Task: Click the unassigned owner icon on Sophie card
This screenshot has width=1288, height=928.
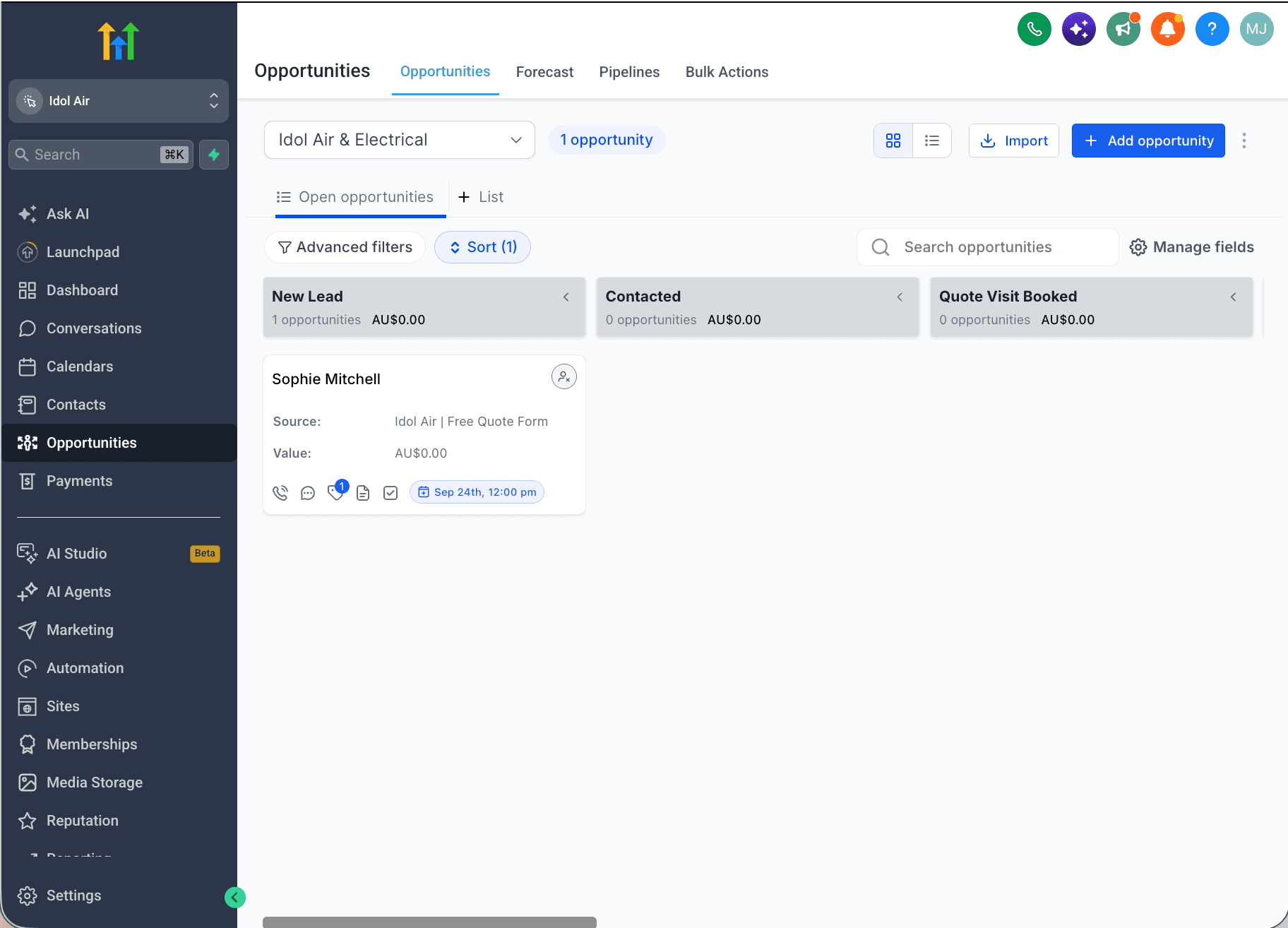Action: [x=563, y=377]
